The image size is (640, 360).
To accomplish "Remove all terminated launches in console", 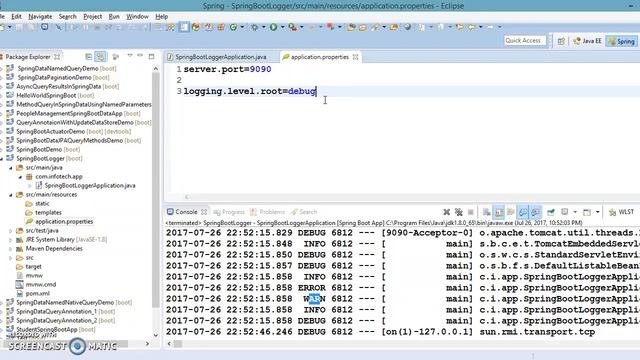I will coord(458,212).
